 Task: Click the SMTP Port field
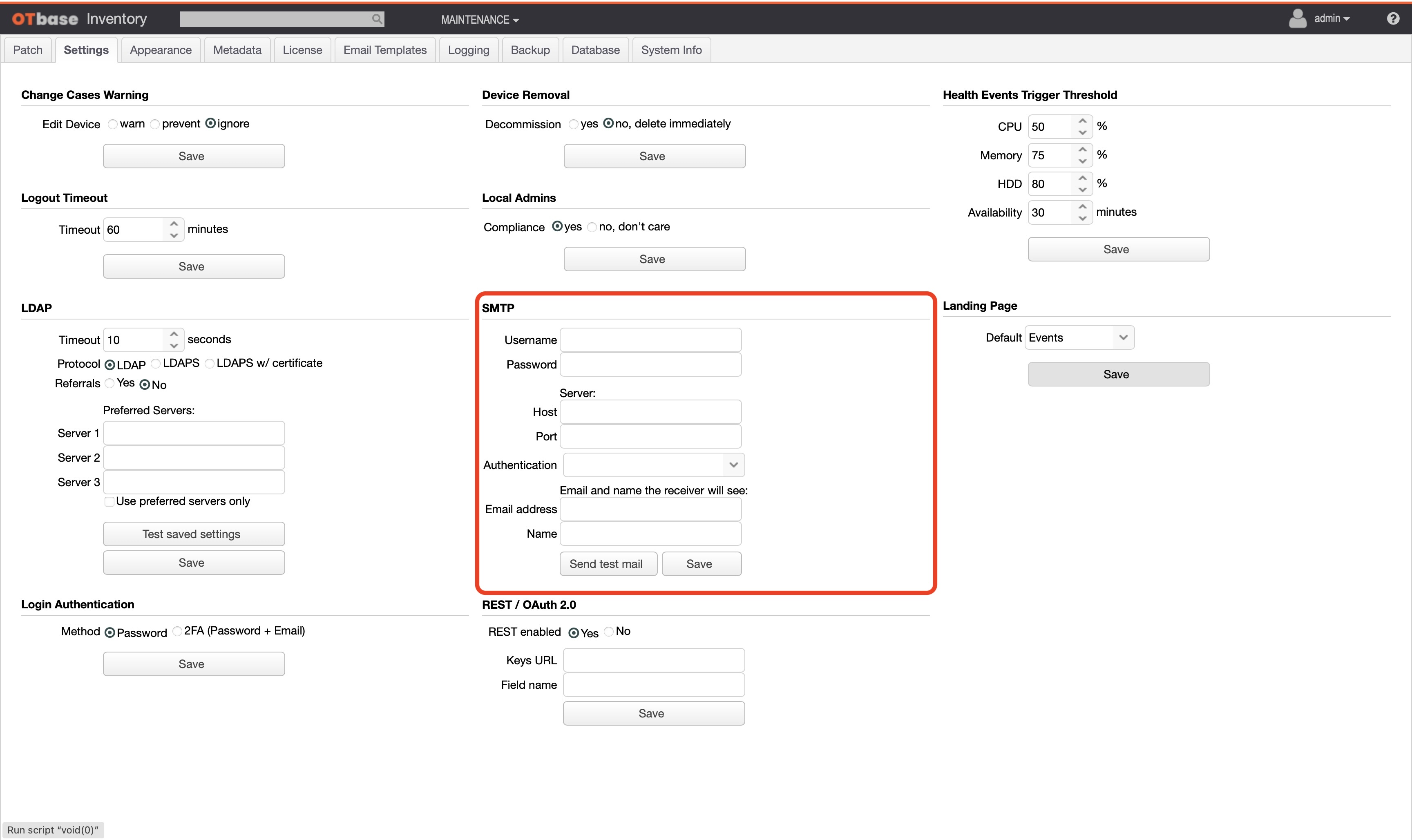click(x=650, y=436)
